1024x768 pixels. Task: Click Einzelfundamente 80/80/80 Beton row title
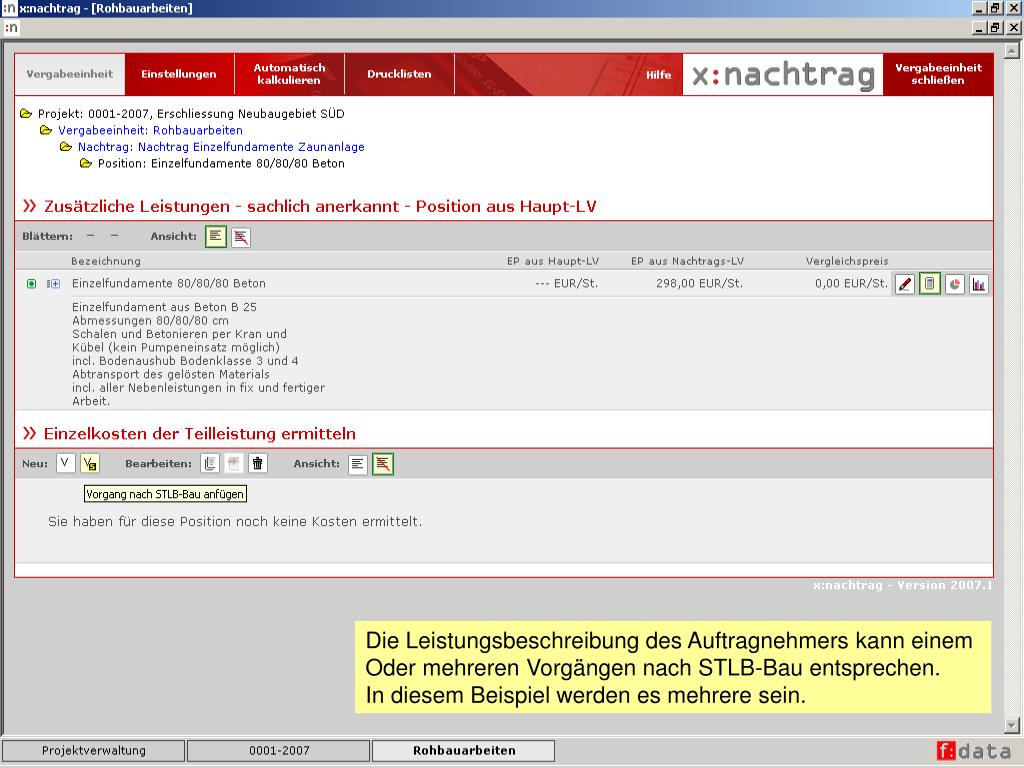[168, 283]
